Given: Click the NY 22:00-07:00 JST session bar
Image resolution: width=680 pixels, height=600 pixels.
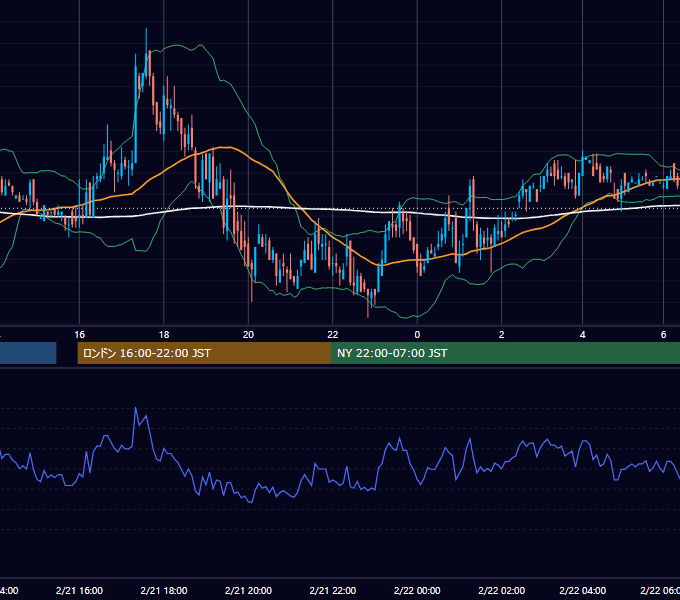Looking at the screenshot, I should [x=505, y=353].
